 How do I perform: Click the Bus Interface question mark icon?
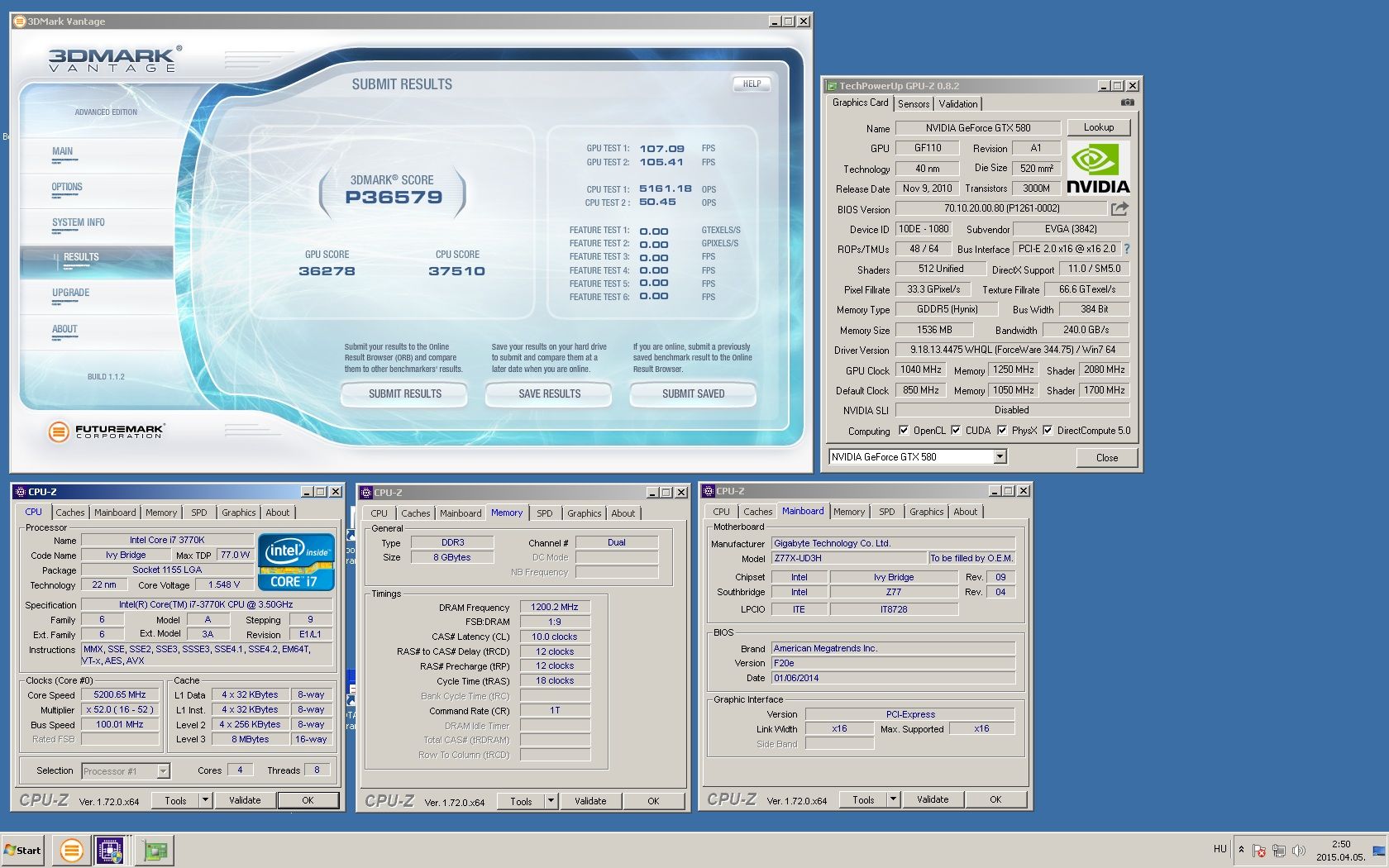tap(1126, 249)
